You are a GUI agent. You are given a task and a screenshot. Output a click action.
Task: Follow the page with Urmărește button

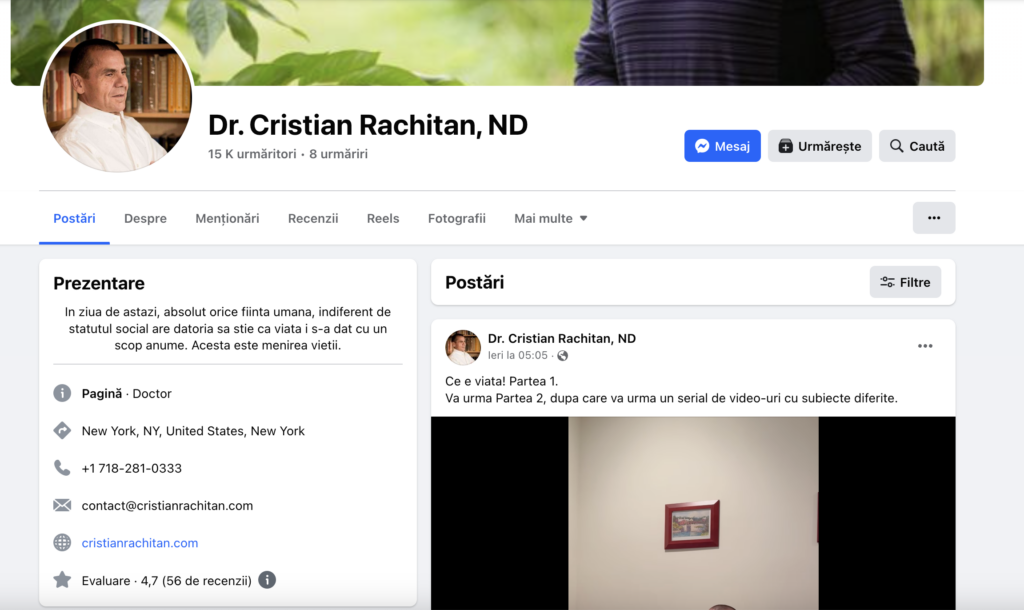(819, 146)
